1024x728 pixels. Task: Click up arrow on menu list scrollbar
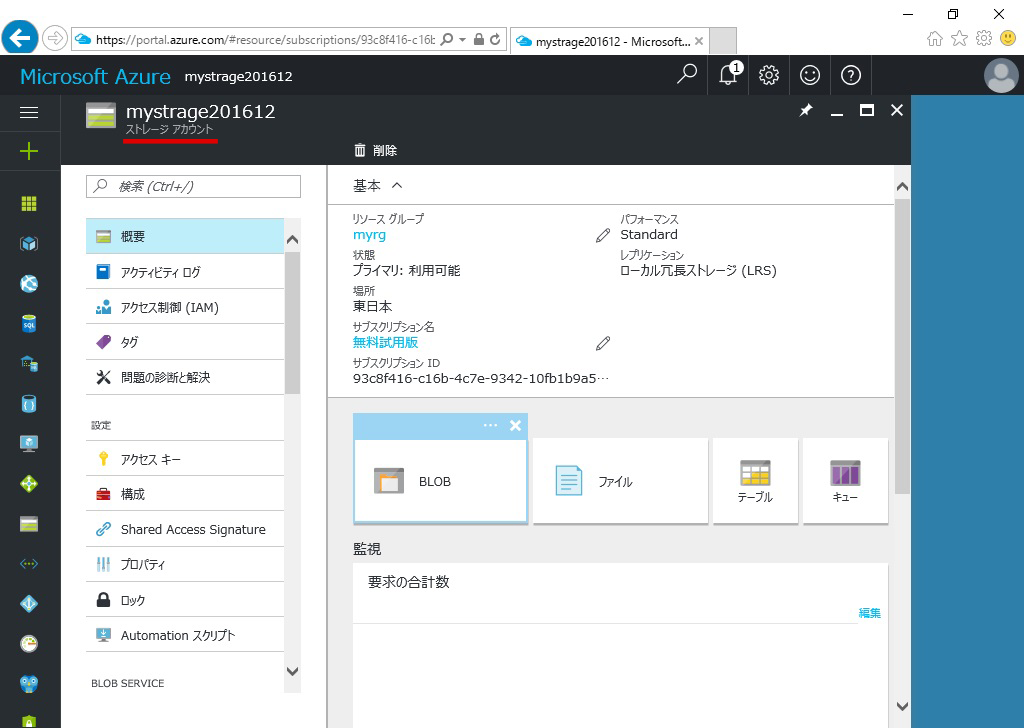(293, 240)
